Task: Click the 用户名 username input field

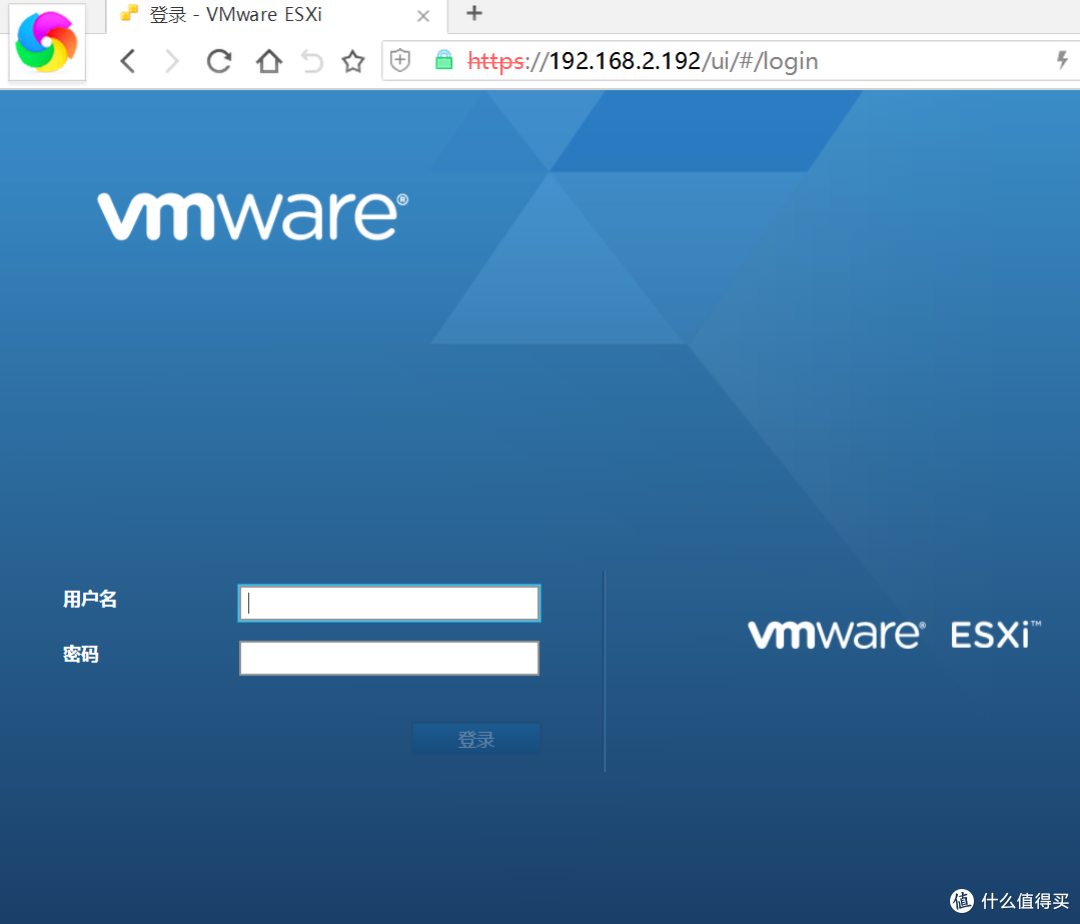Action: pos(388,602)
